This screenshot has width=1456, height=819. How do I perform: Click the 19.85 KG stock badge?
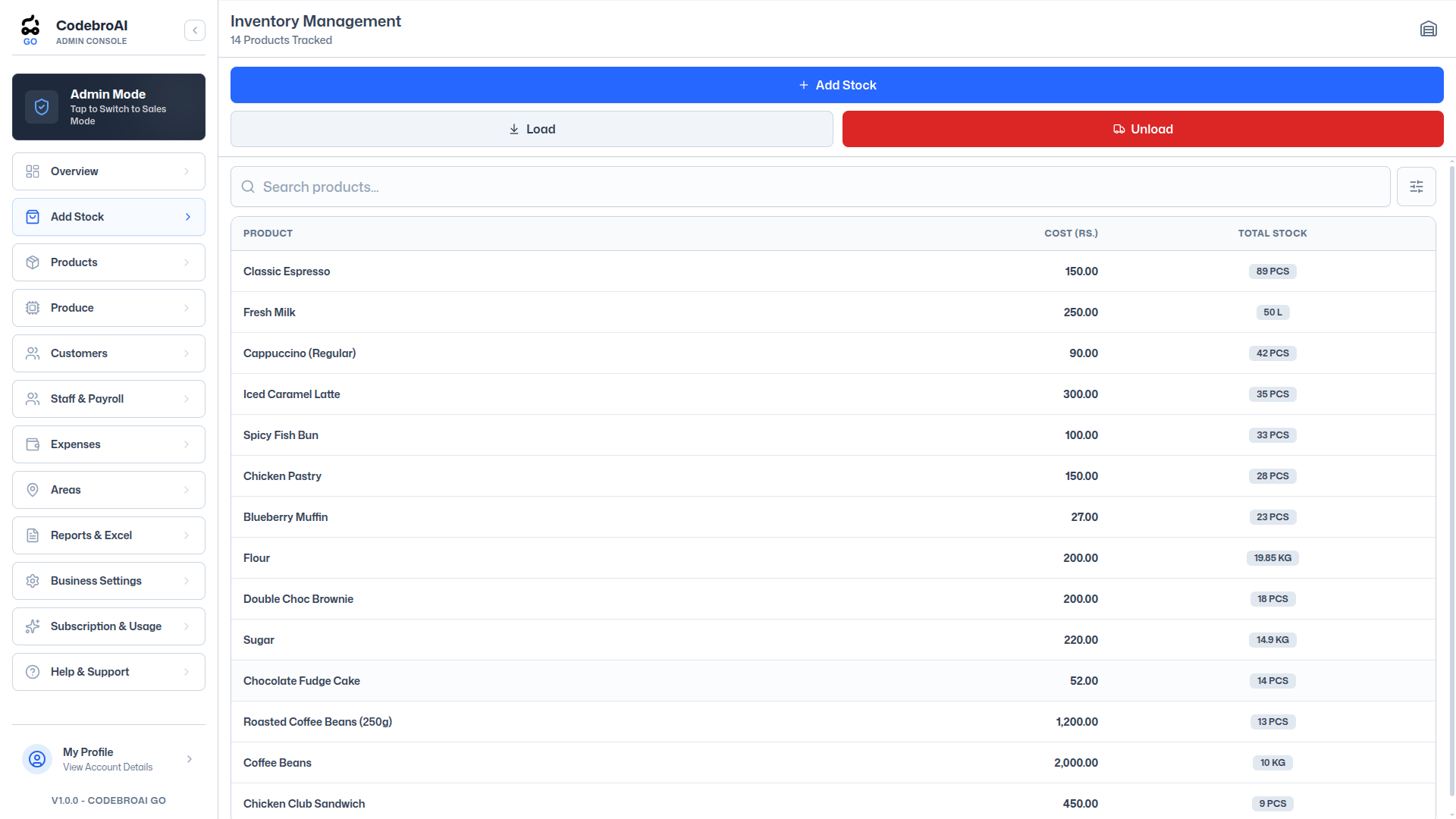coord(1272,558)
